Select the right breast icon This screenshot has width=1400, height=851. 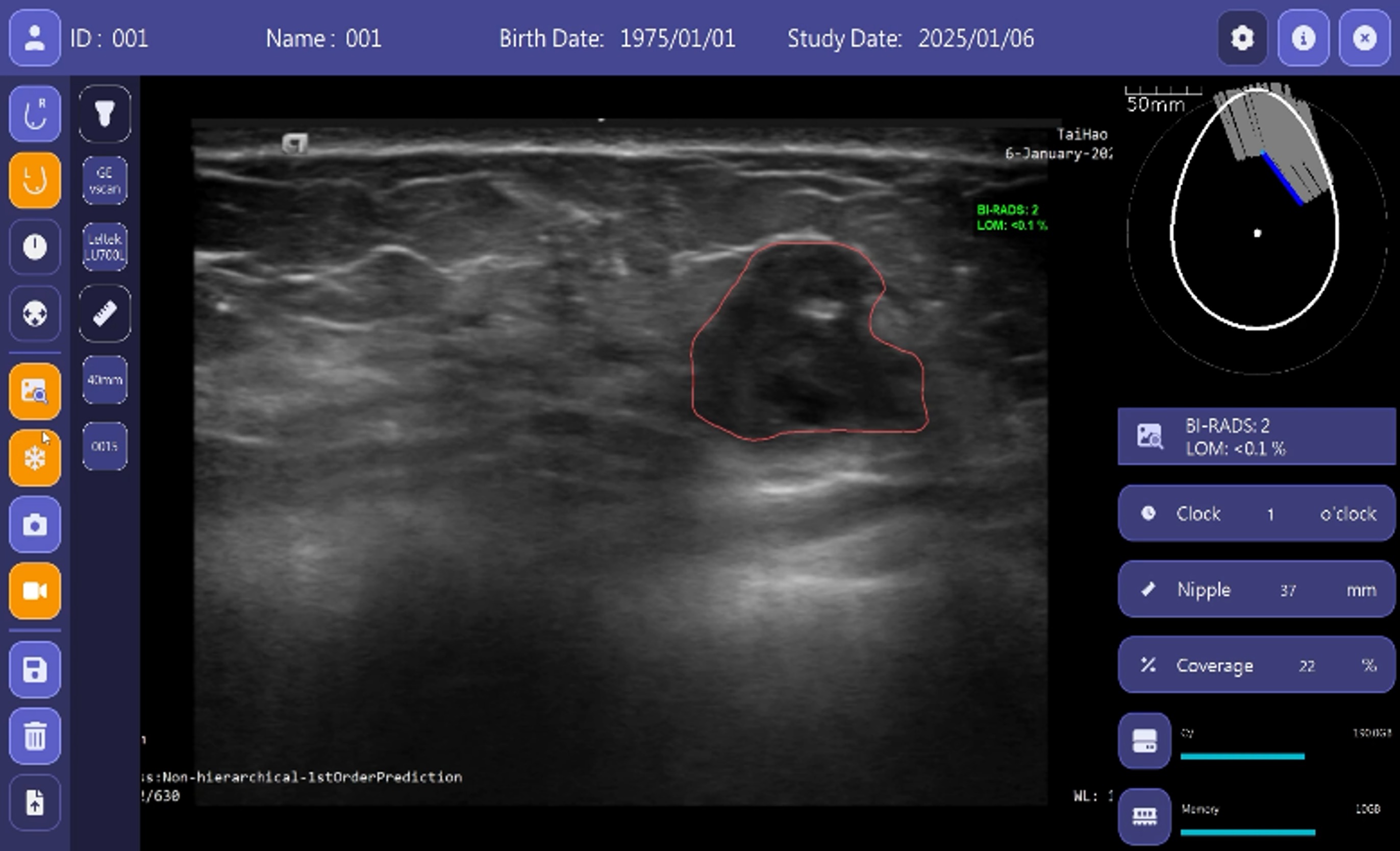[x=35, y=114]
